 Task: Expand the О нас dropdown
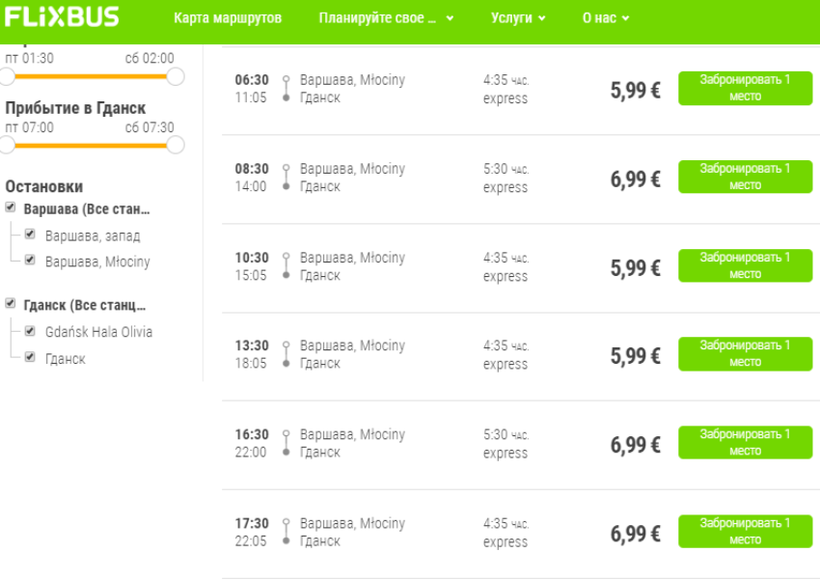(x=606, y=18)
